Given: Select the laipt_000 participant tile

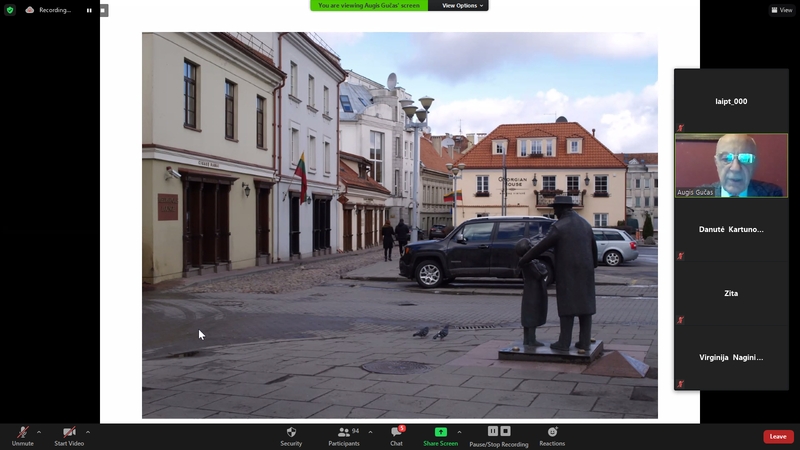Looking at the screenshot, I should pos(730,101).
